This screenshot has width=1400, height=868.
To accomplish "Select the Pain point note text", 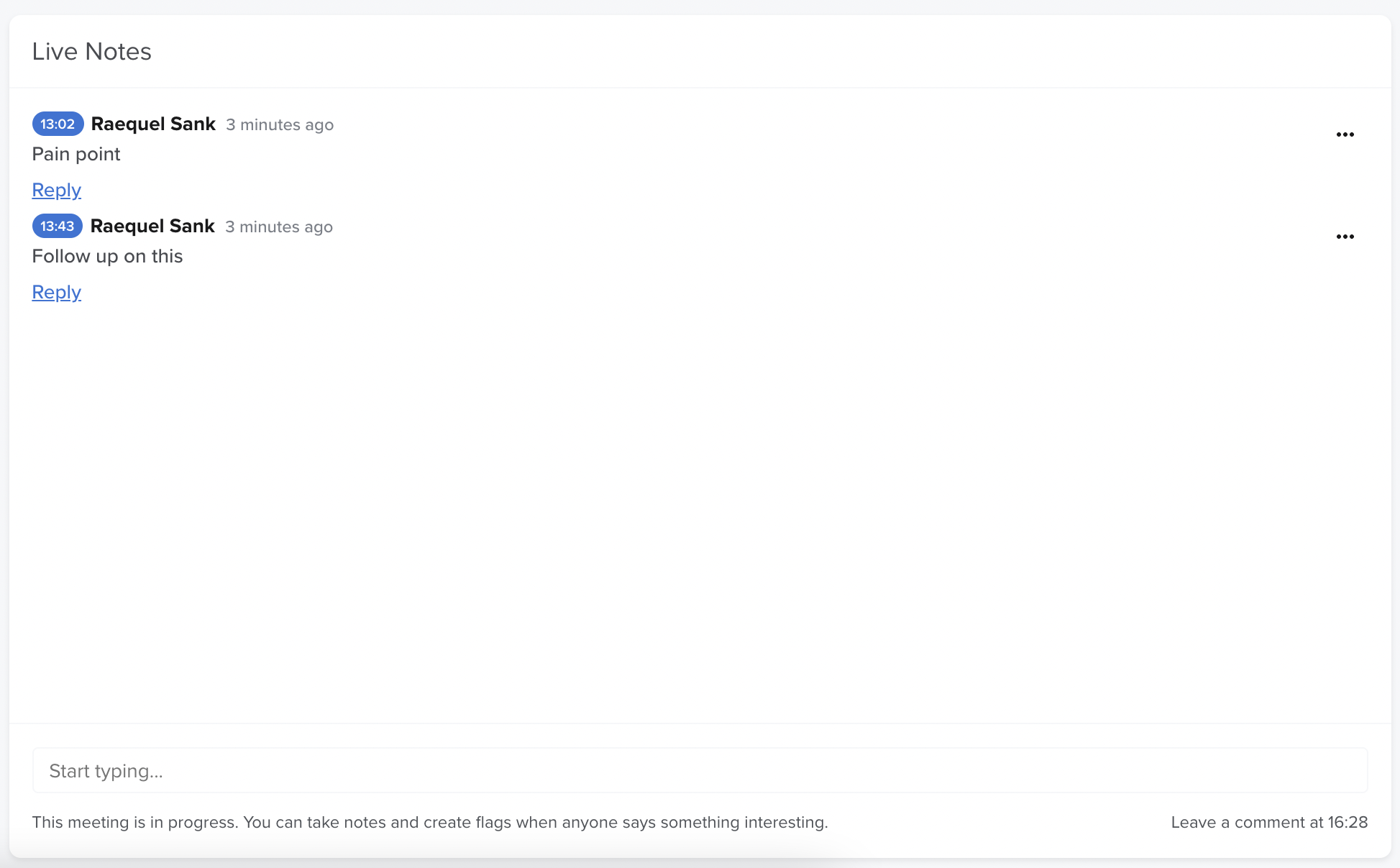I will [x=76, y=154].
